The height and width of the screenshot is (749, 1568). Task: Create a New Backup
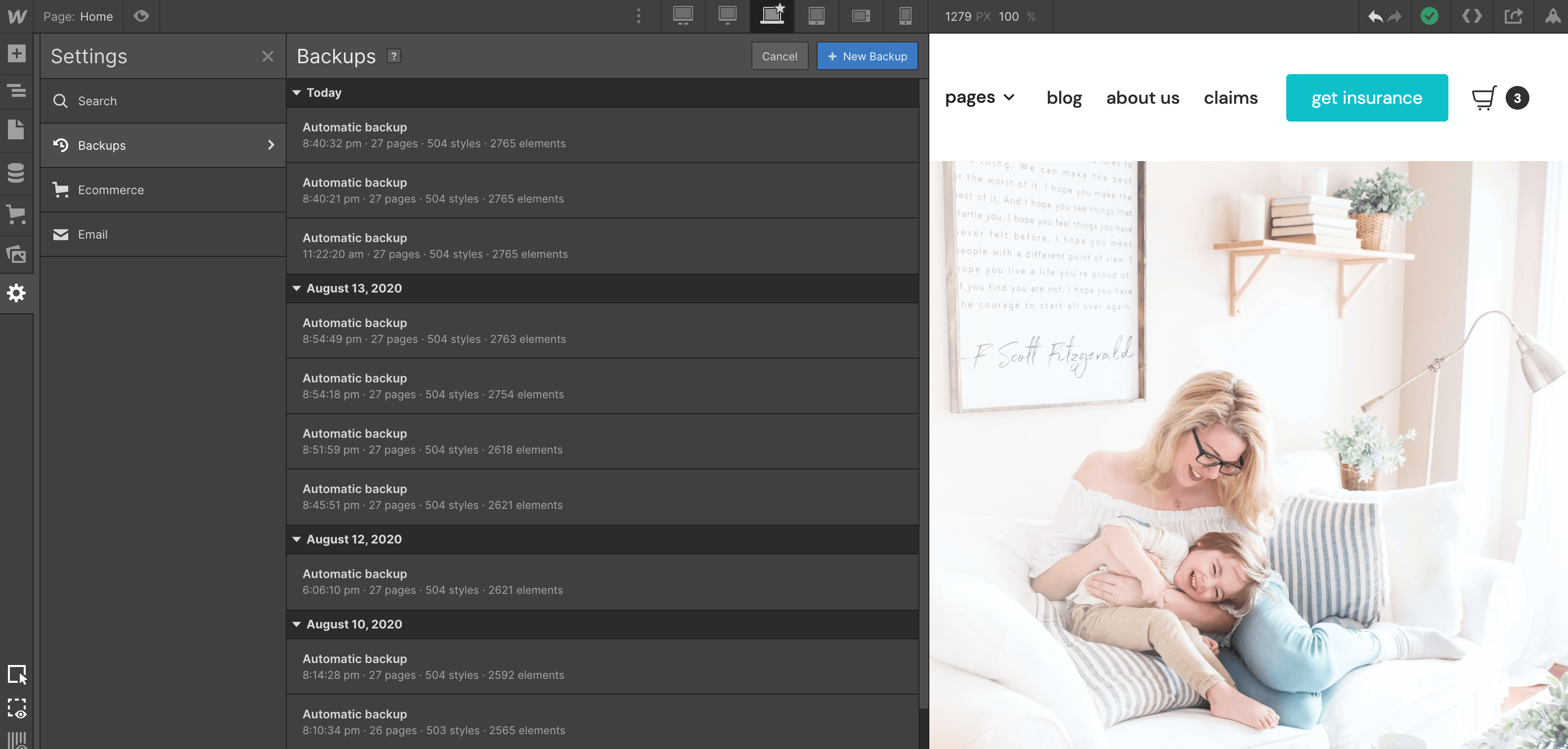coord(867,56)
